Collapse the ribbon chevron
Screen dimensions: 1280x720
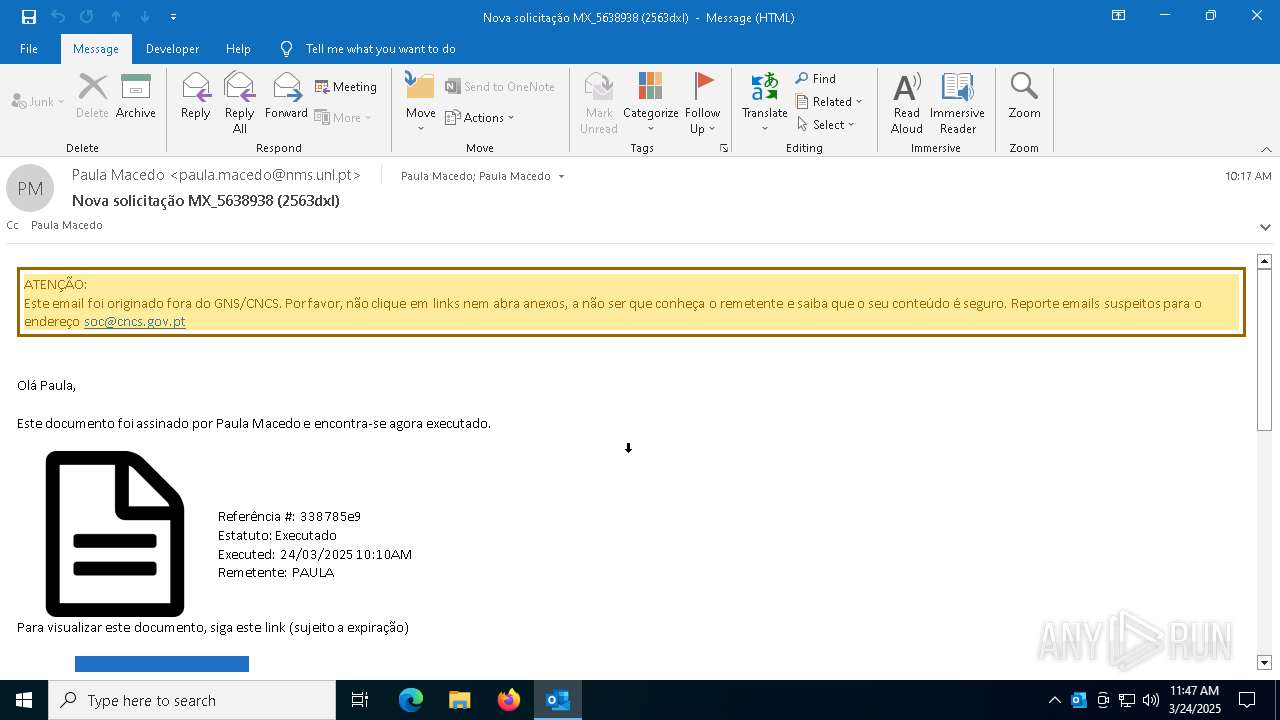pyautogui.click(x=1266, y=148)
